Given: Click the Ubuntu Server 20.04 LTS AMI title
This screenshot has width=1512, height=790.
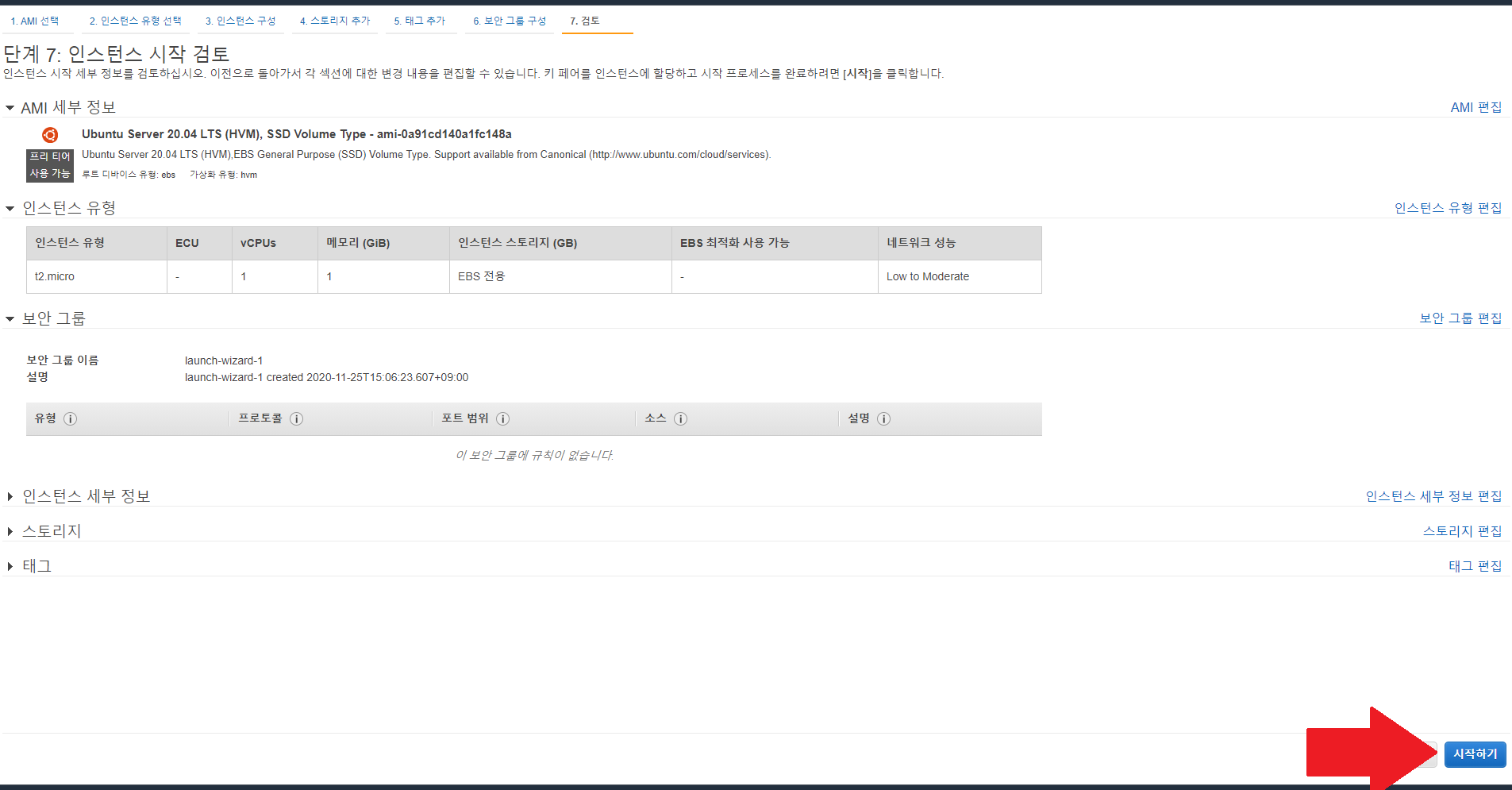Looking at the screenshot, I should [x=297, y=134].
